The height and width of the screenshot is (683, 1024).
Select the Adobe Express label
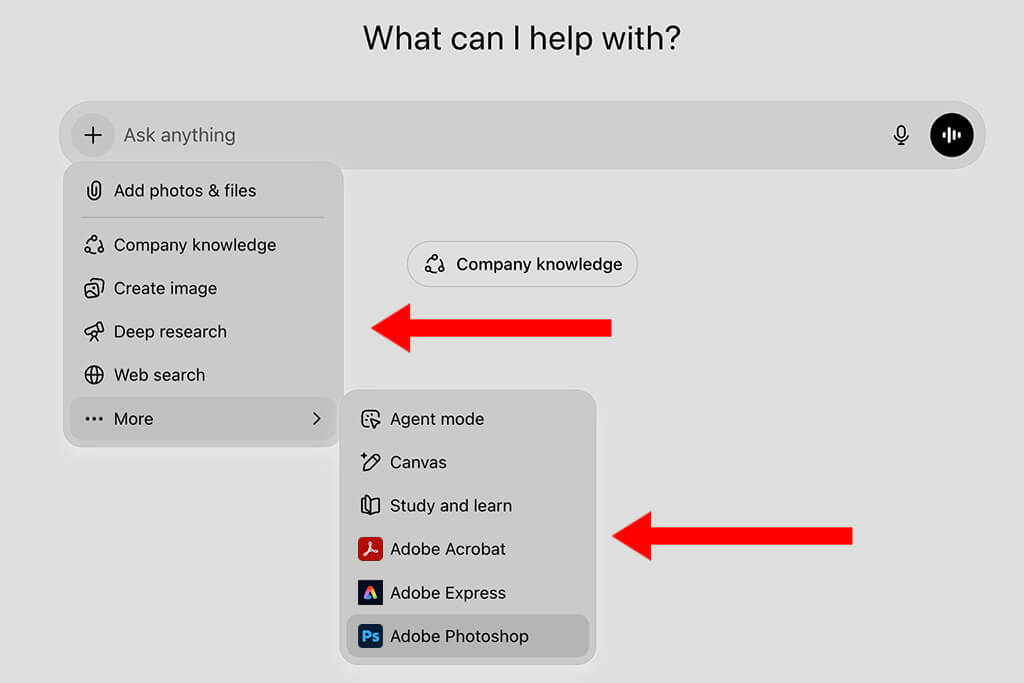pyautogui.click(x=447, y=593)
